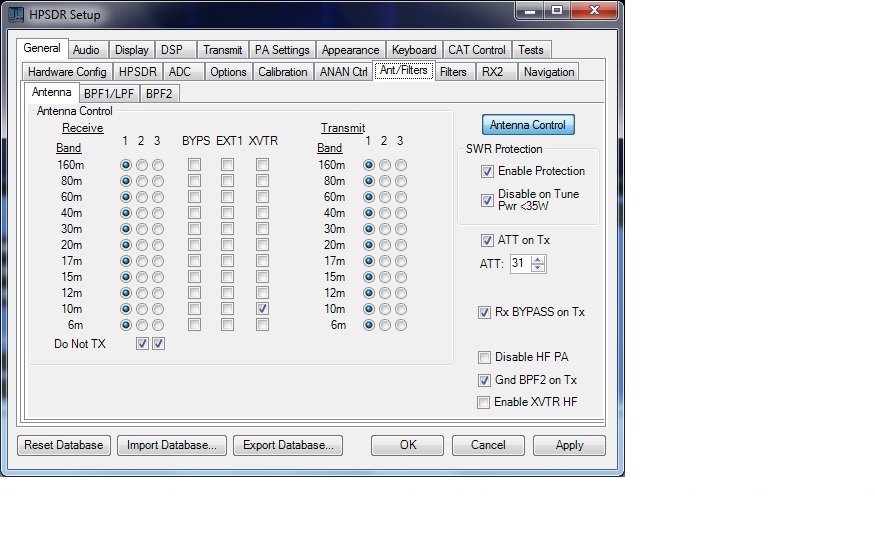Select transmit antenna 2 for 17m

tap(384, 261)
